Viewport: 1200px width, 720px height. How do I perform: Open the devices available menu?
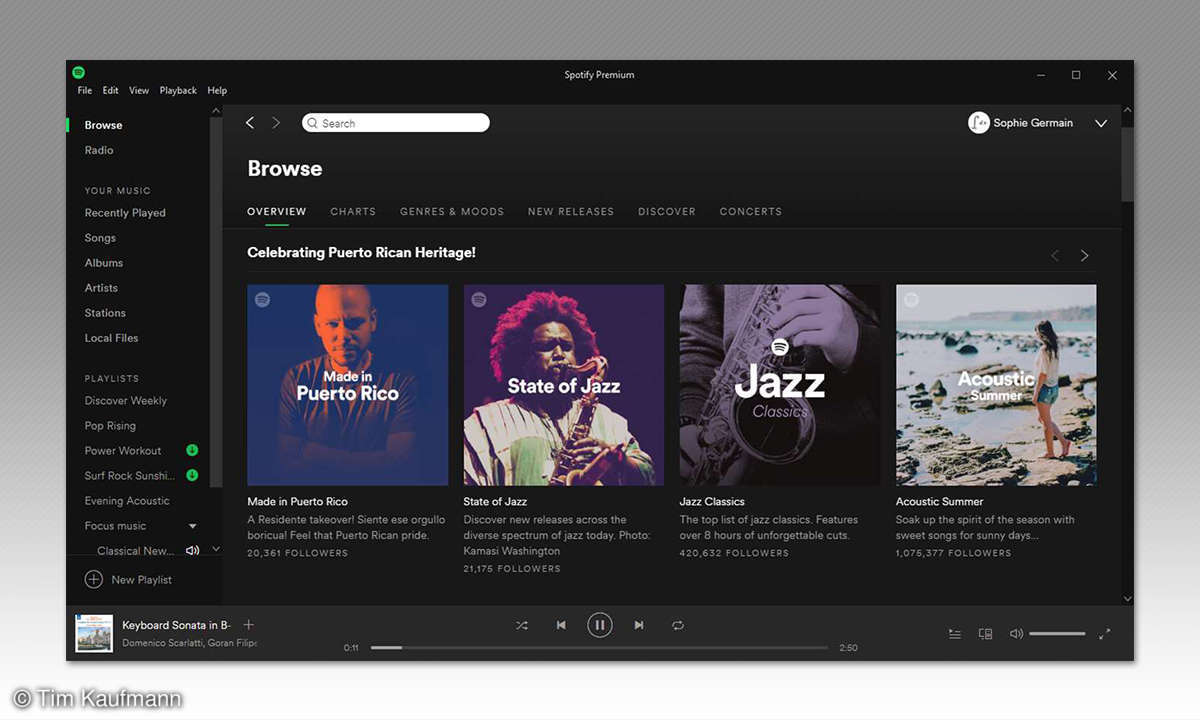click(x=985, y=634)
